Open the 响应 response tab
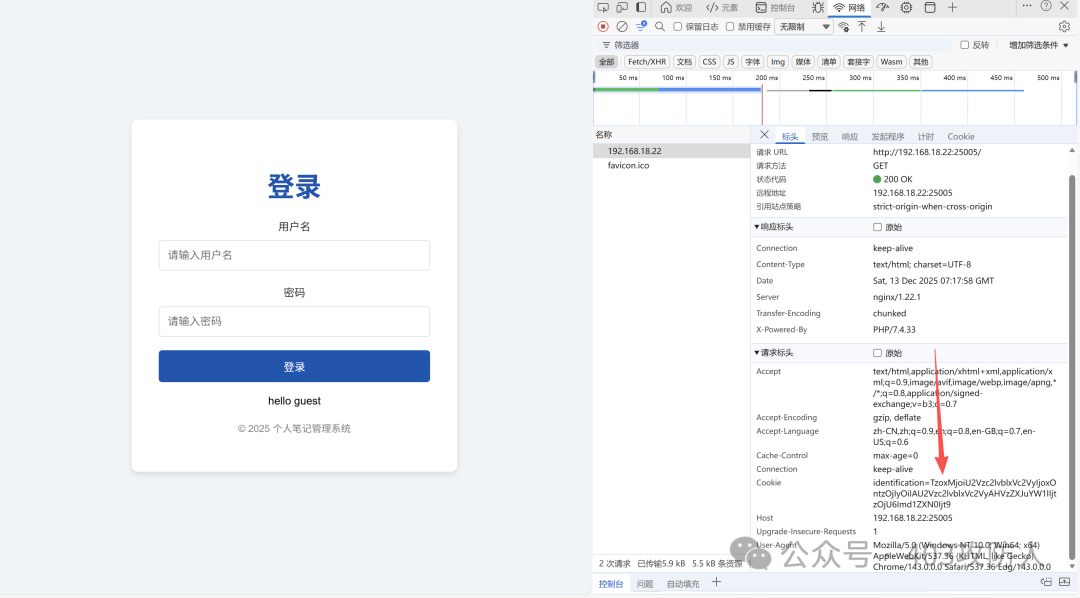Screen dimensions: 1080x598 coord(850,136)
